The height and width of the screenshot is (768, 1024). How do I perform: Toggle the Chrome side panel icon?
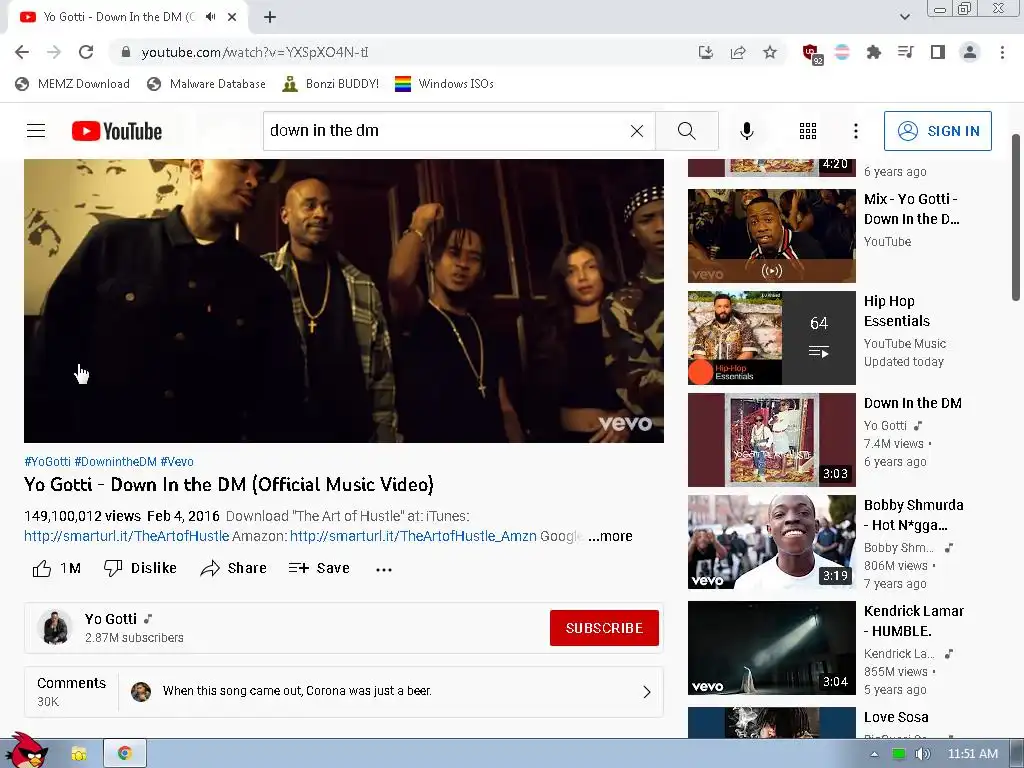[x=938, y=52]
